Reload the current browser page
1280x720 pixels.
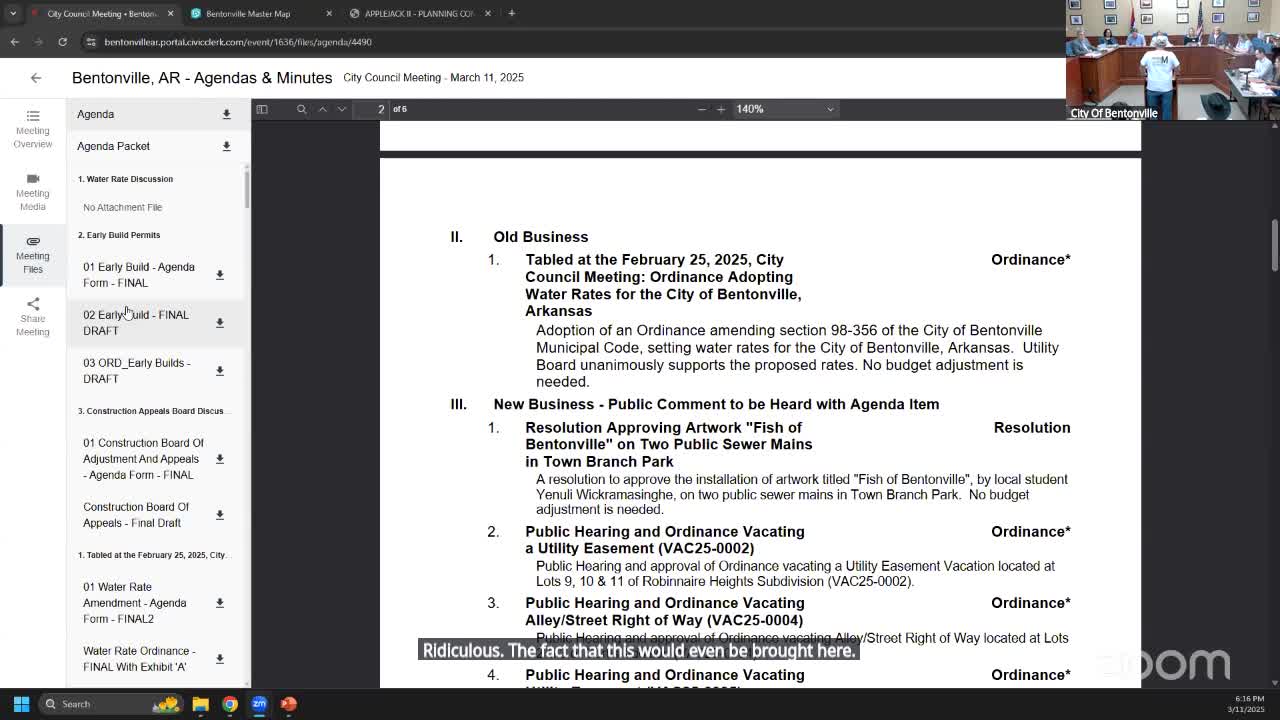click(x=62, y=42)
